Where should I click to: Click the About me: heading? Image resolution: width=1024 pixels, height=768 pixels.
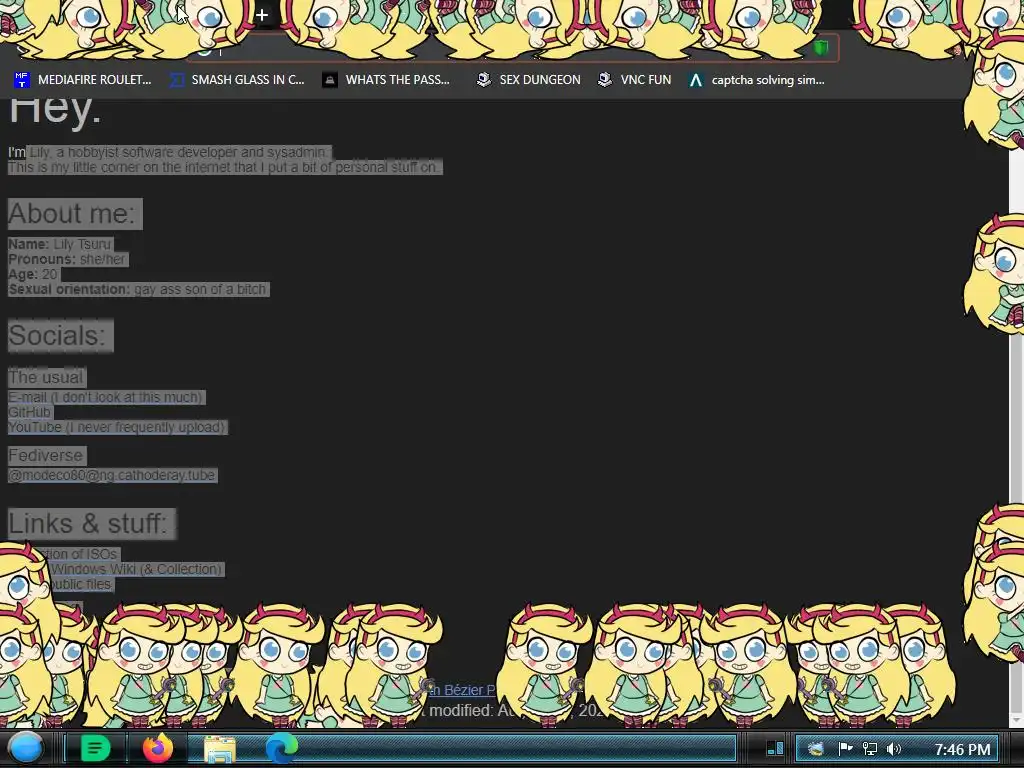tap(74, 214)
